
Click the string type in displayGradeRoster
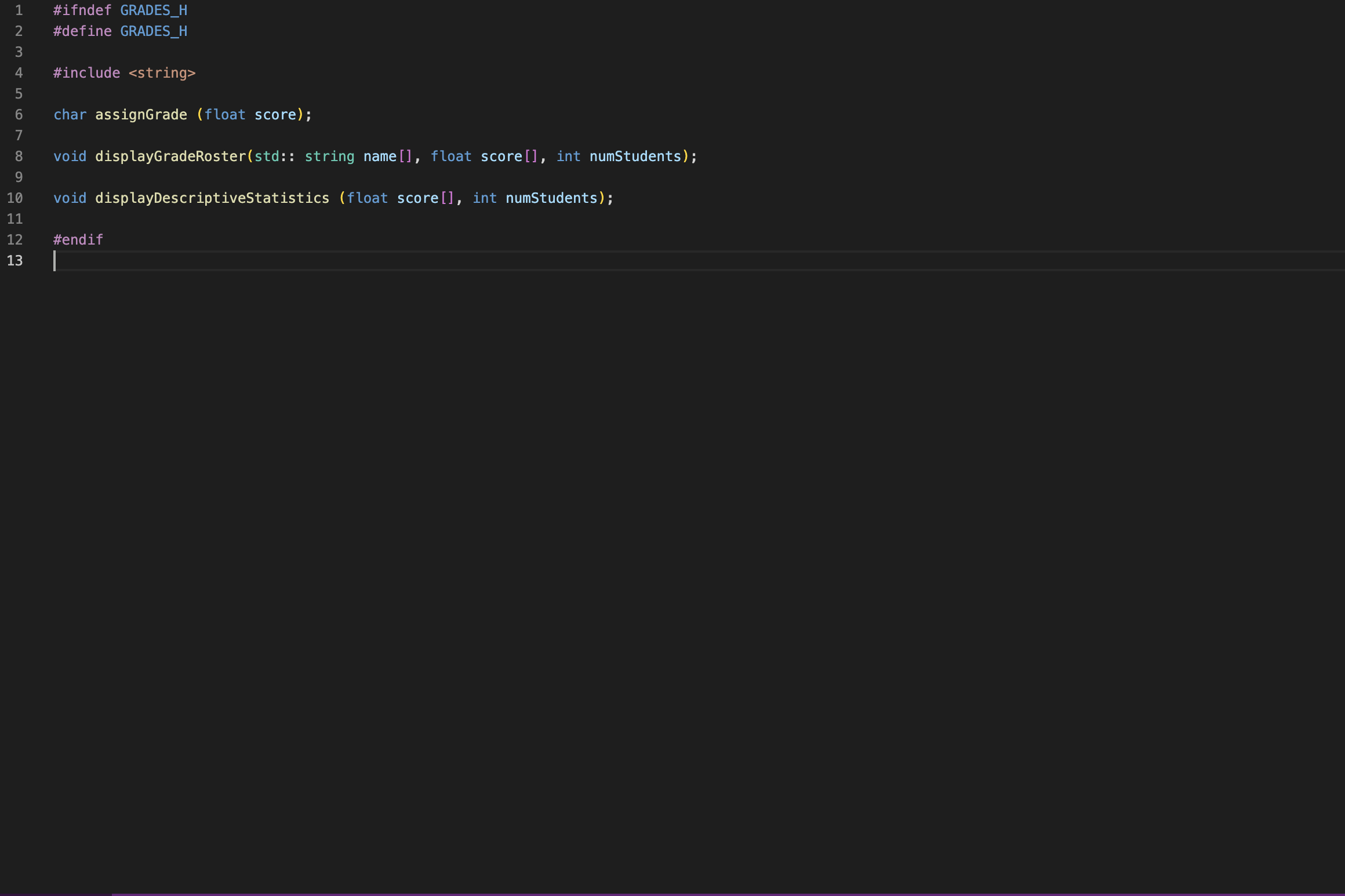click(x=329, y=156)
